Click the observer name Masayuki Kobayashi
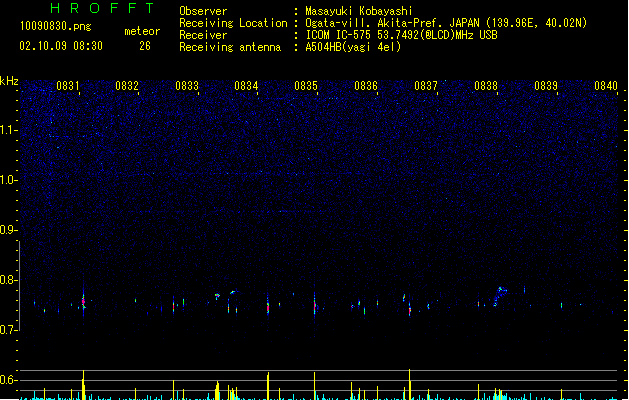Screen dimensions: 629x400 (x=359, y=11)
